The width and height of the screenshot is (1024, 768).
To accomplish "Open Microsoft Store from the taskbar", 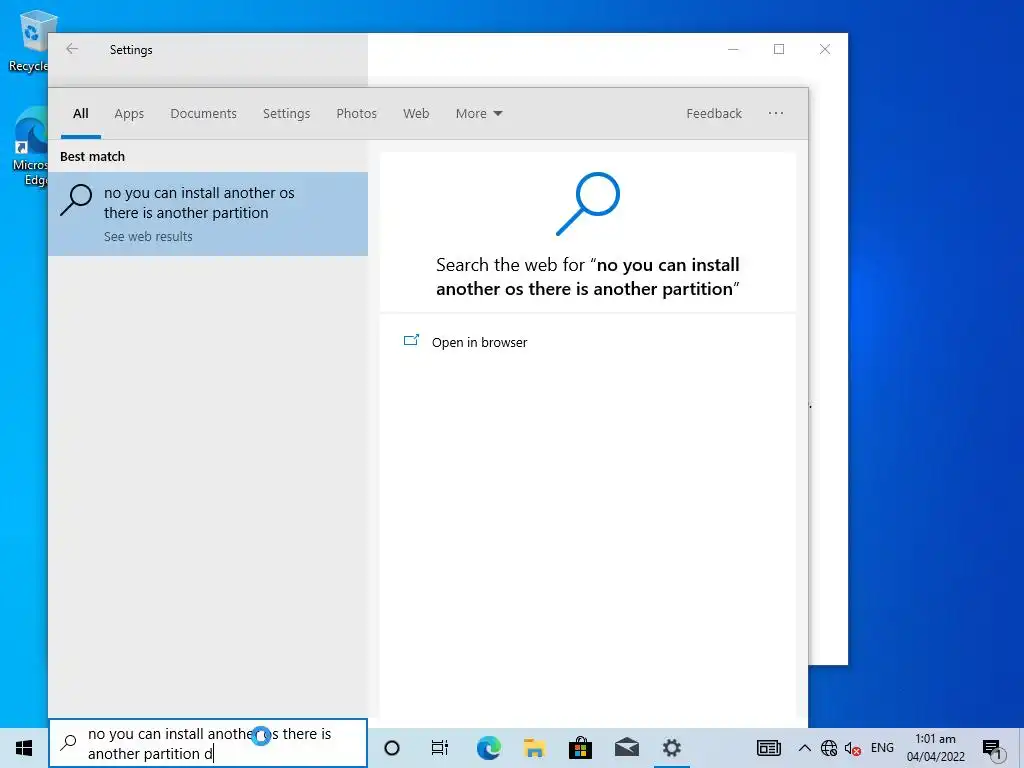I will pyautogui.click(x=580, y=748).
